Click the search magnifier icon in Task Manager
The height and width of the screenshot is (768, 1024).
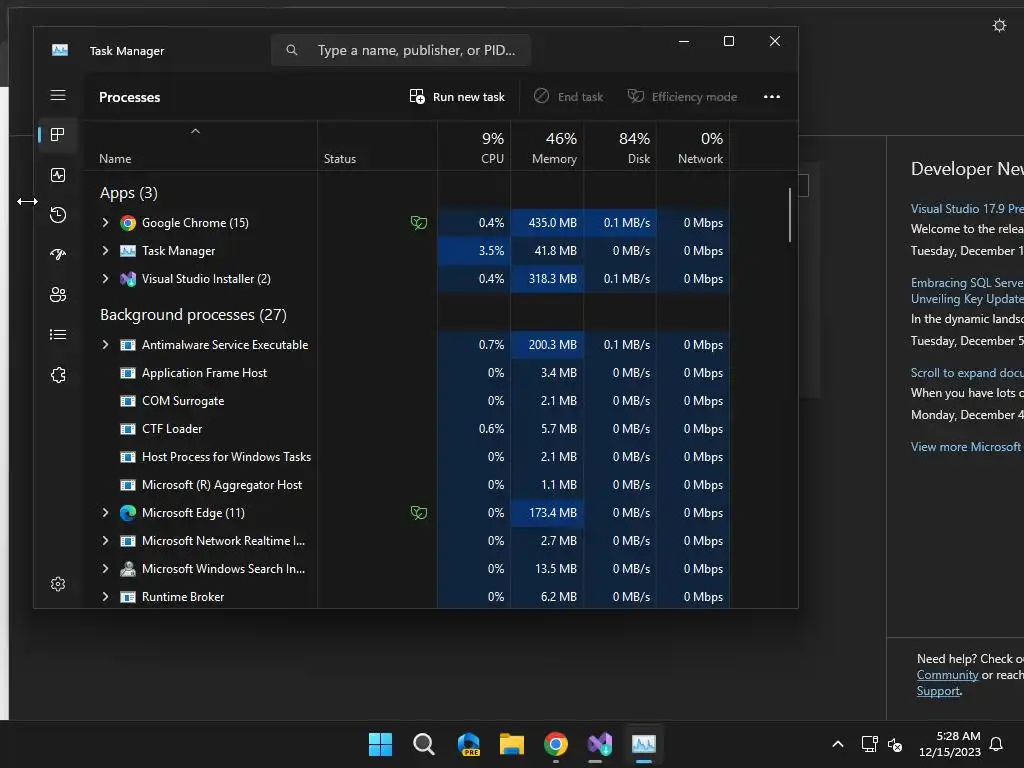[x=292, y=50]
